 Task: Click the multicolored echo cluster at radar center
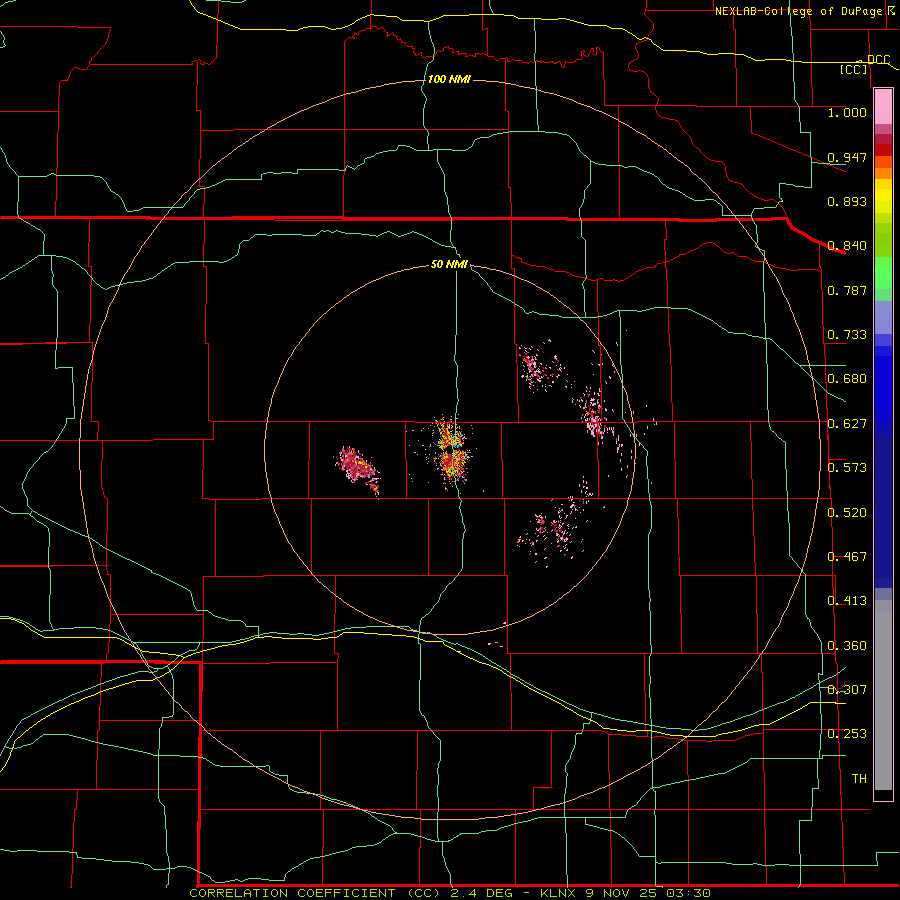[451, 451]
